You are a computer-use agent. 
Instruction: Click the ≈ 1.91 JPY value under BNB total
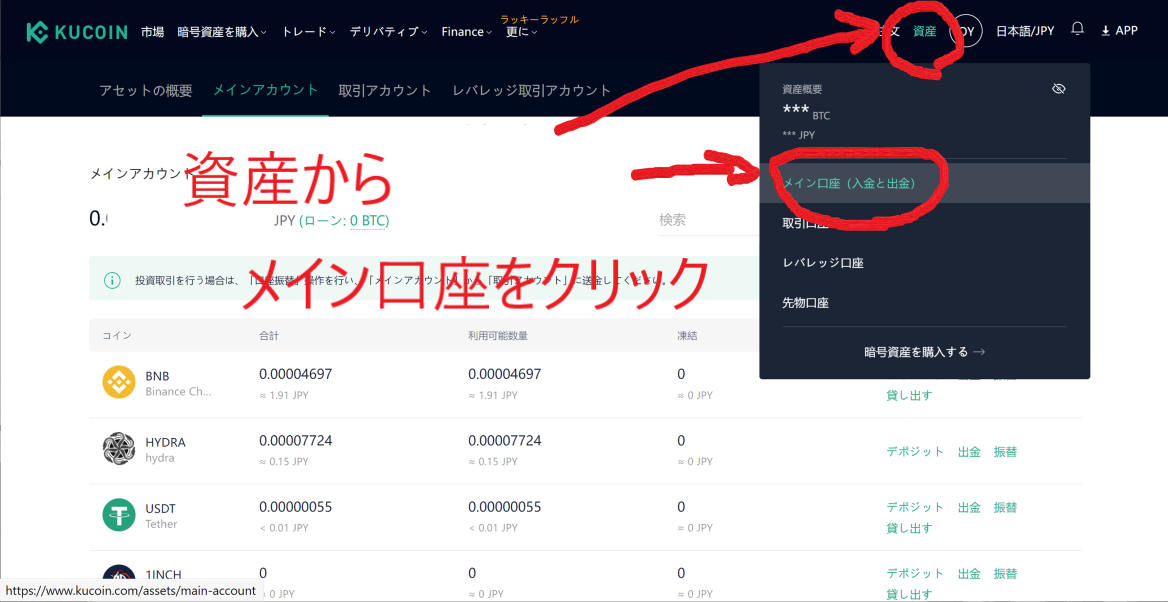[x=284, y=396]
